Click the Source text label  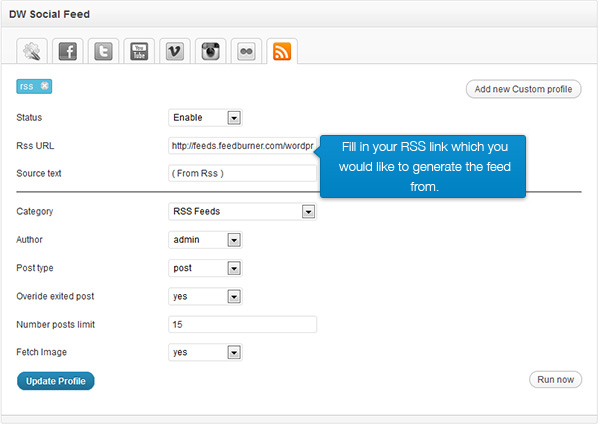tap(39, 173)
